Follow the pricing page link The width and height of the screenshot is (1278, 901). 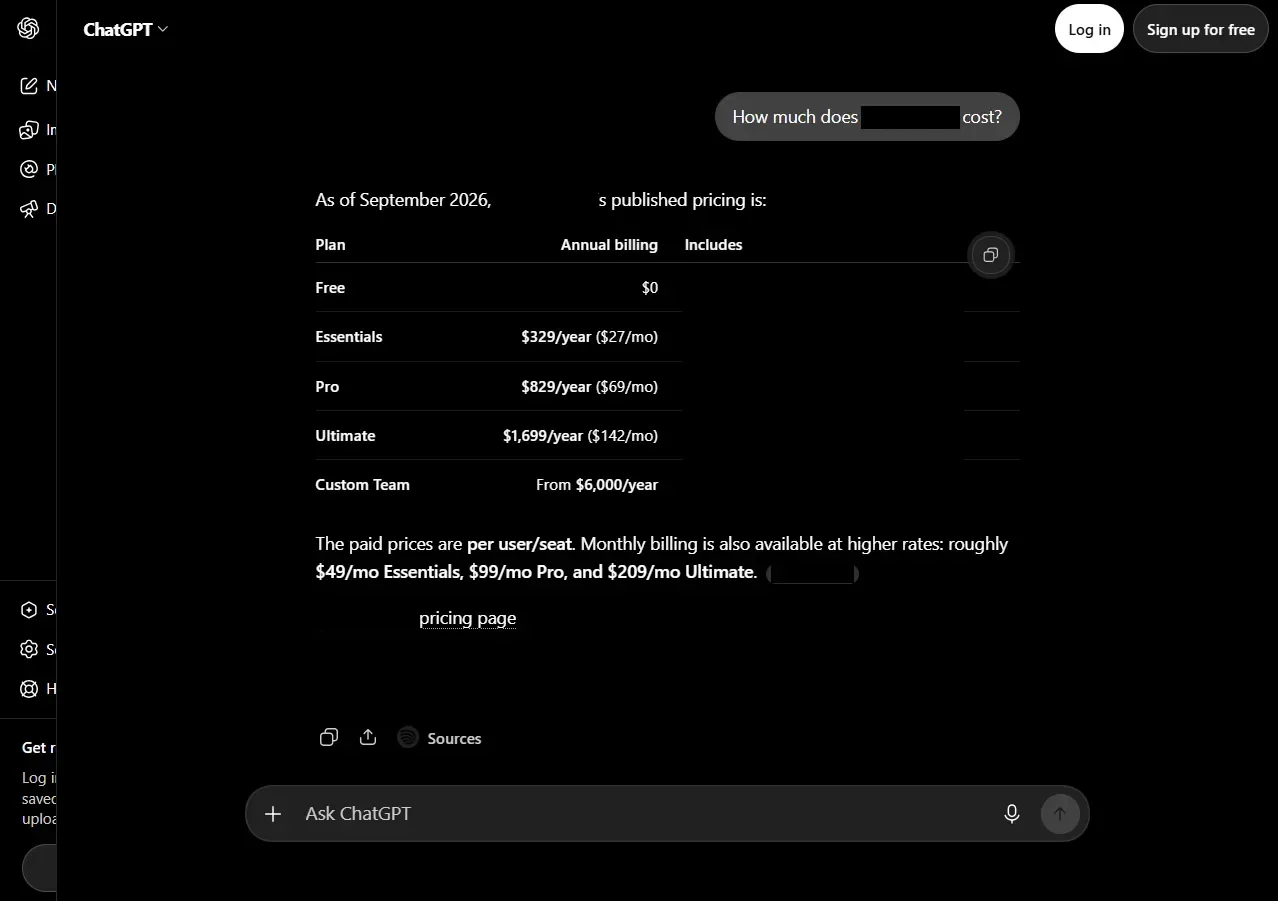click(468, 618)
